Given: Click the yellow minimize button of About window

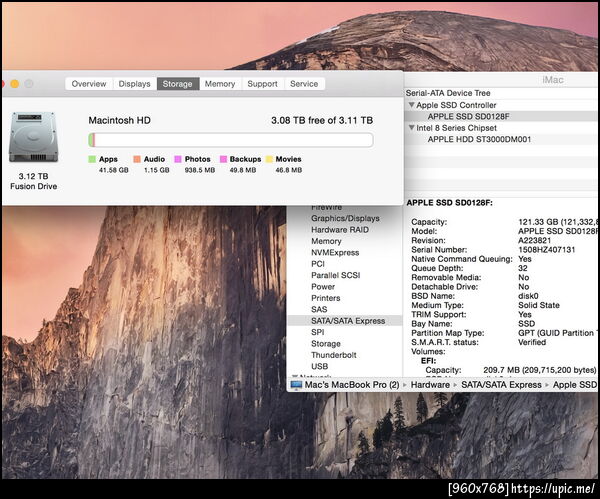Looking at the screenshot, I should (x=15, y=84).
